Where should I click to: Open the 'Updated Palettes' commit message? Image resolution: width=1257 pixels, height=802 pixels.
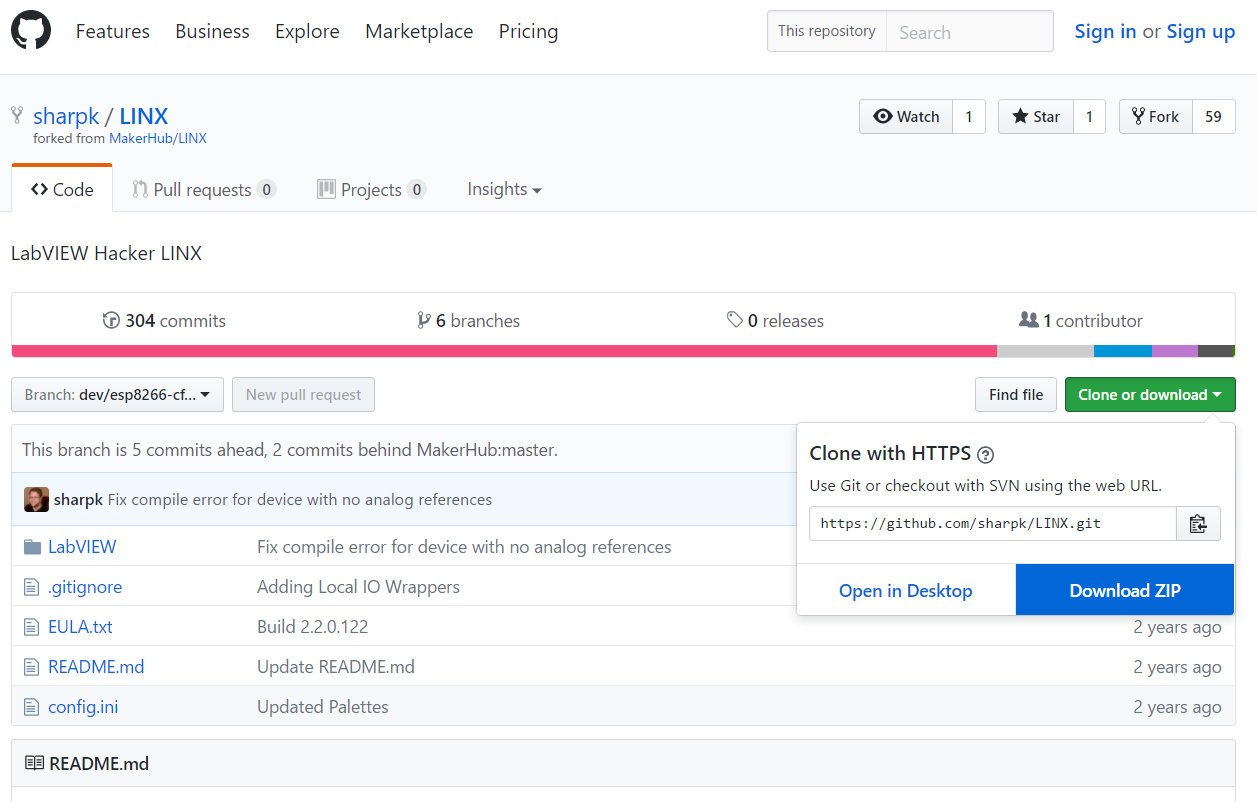point(323,707)
